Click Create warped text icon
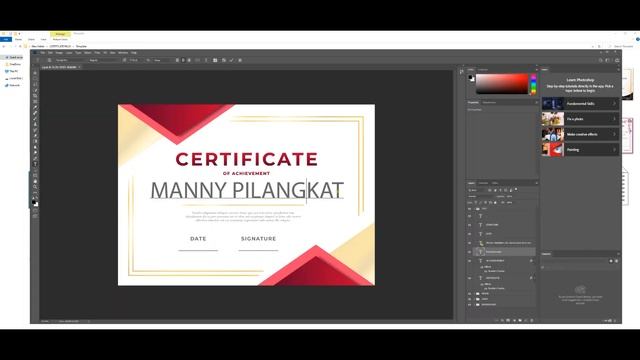The height and width of the screenshot is (360, 640). [x=206, y=60]
